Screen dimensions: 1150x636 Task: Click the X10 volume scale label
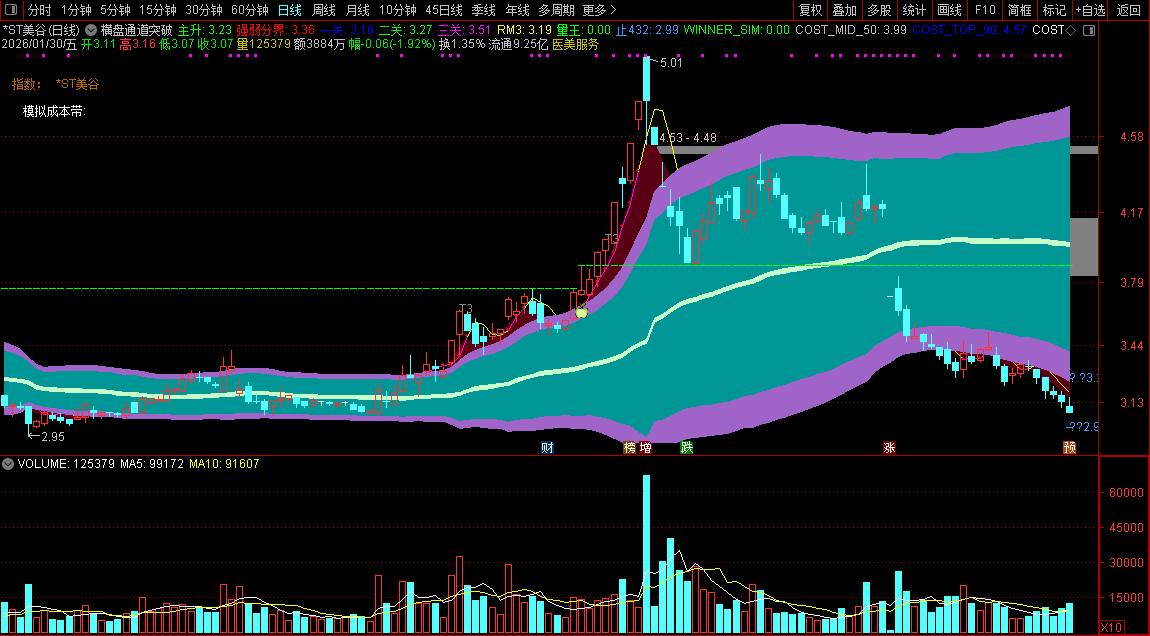1112,627
